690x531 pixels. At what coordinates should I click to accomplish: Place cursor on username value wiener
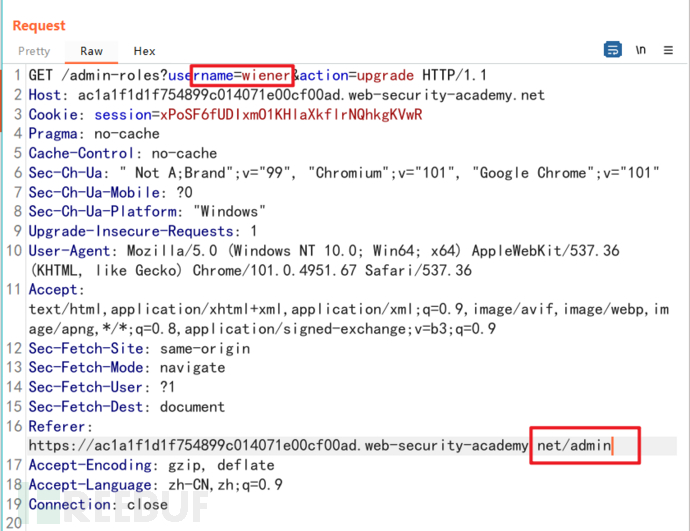267,75
